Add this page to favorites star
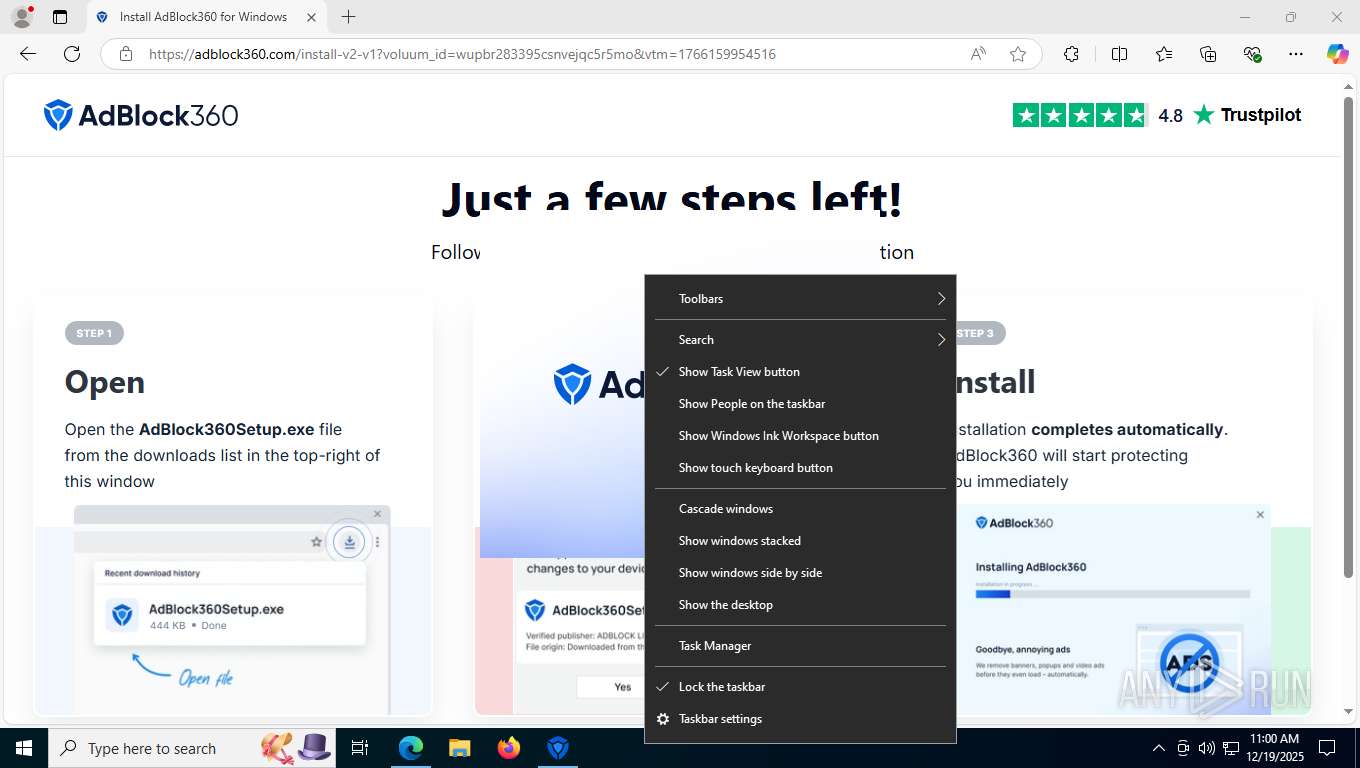Image resolution: width=1360 pixels, height=768 pixels. pyautogui.click(x=1018, y=54)
